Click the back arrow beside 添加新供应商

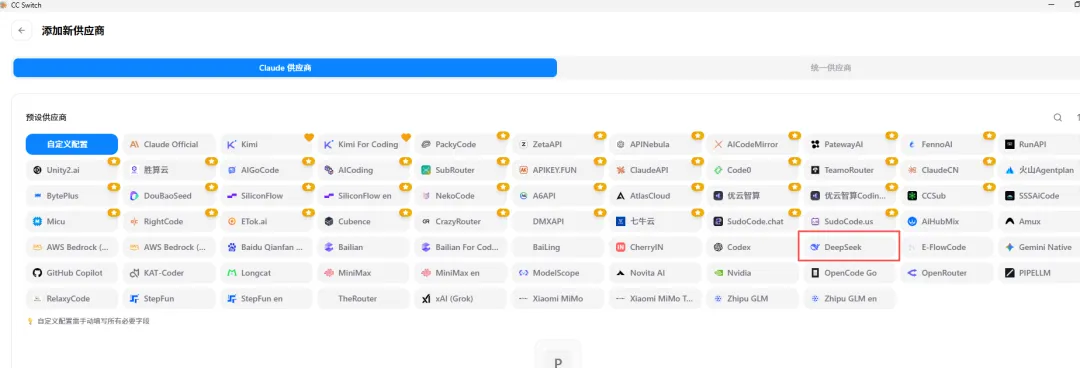[22, 31]
